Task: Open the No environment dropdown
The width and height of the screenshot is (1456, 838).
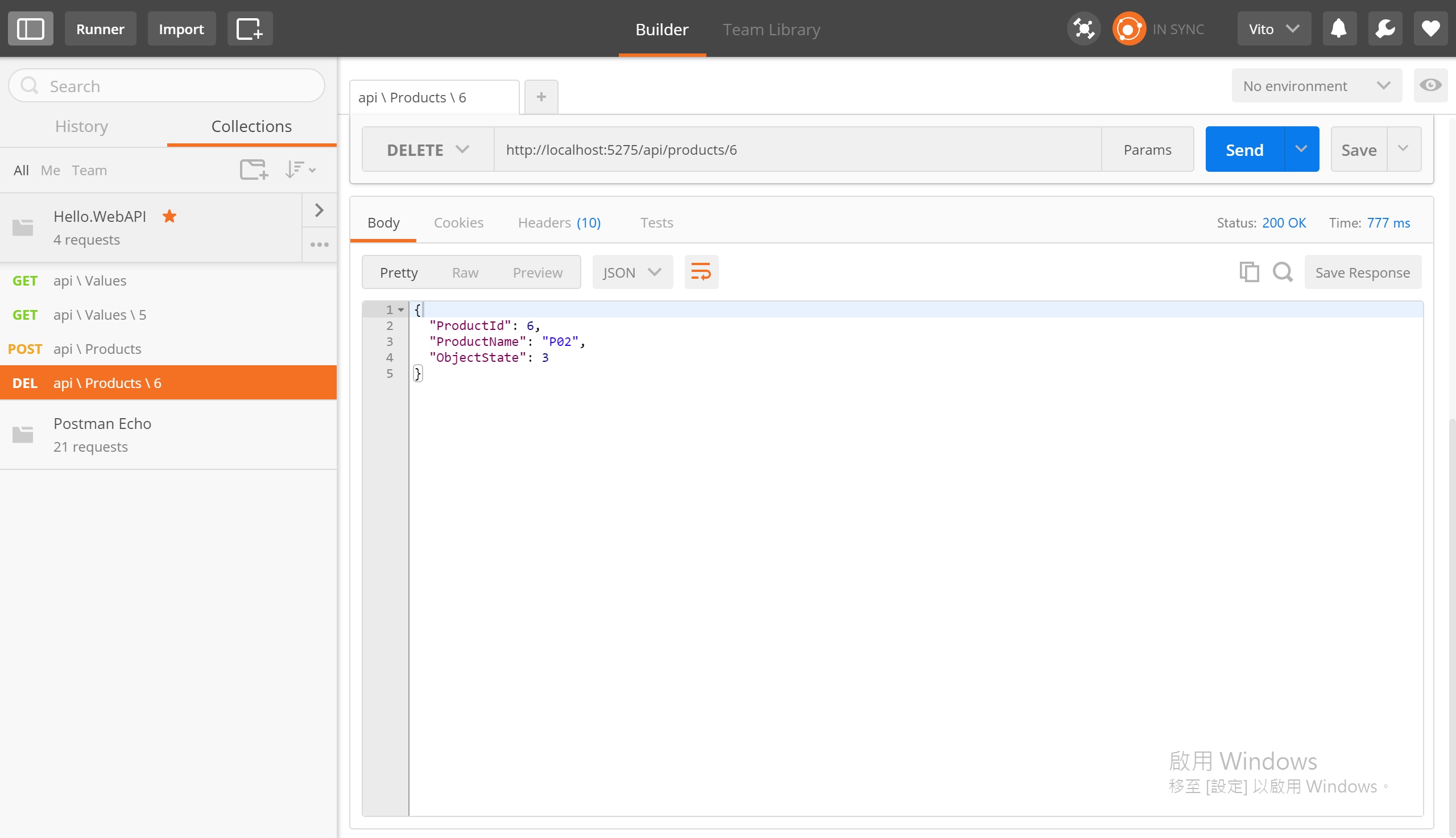Action: pyautogui.click(x=1316, y=86)
